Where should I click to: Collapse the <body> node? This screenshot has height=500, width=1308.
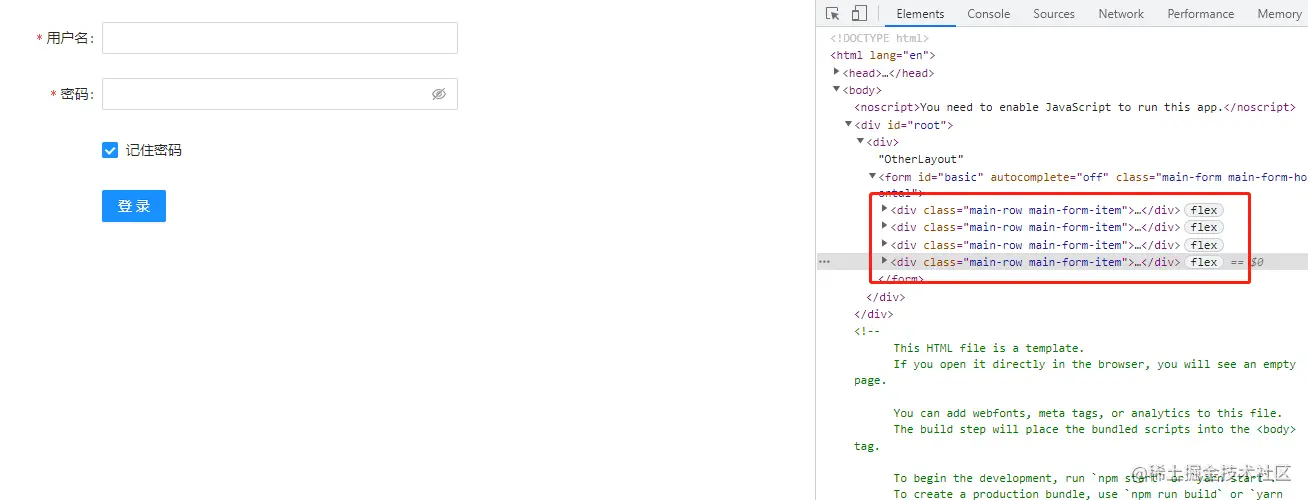(x=837, y=89)
